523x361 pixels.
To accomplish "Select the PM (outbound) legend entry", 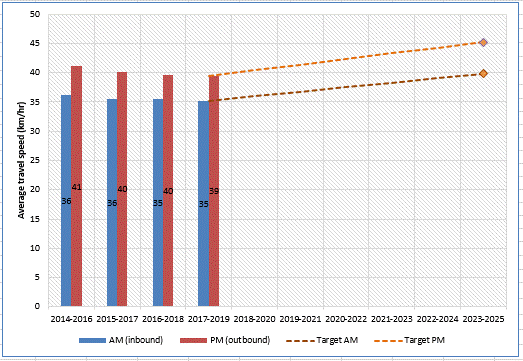I will tap(225, 340).
